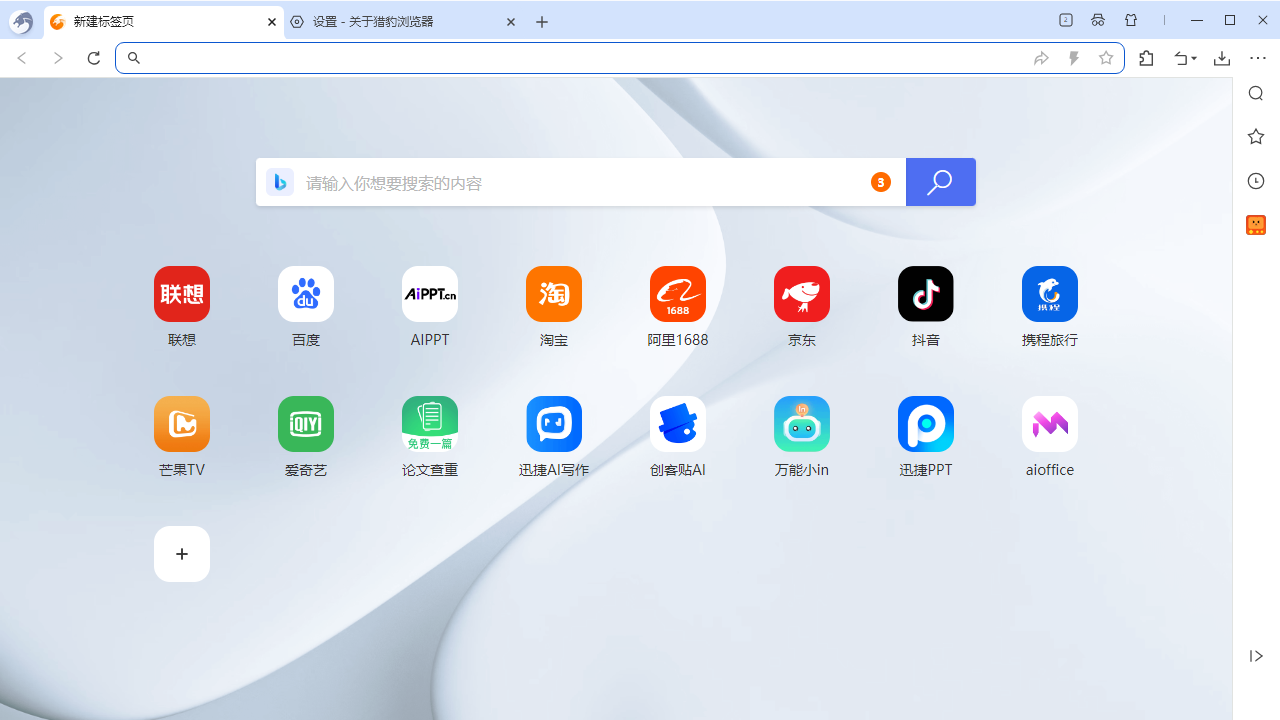This screenshot has width=1280, height=720.
Task: Launch the 淘宝 shortcut
Action: [553, 293]
